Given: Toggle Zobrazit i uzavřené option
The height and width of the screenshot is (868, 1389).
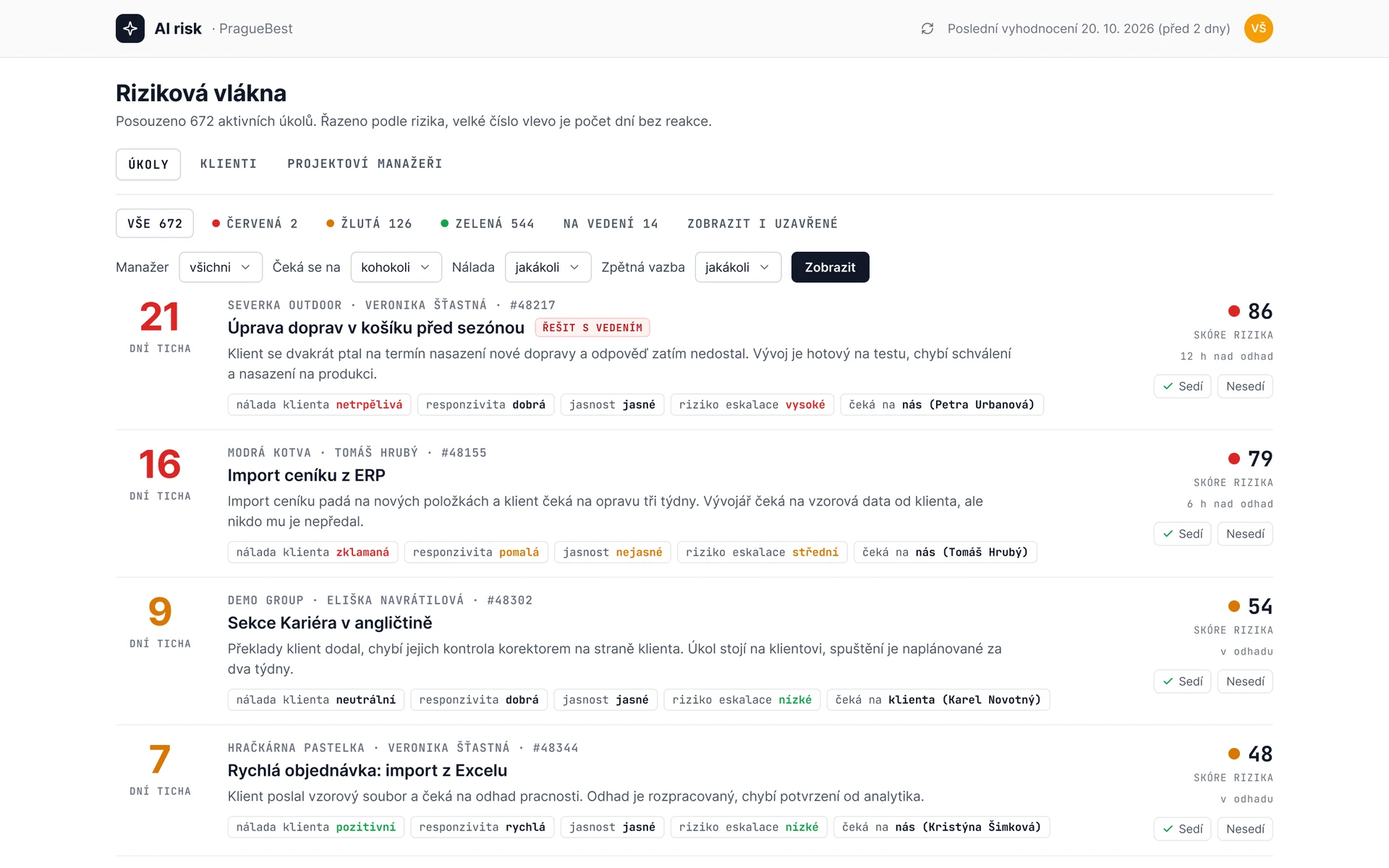Looking at the screenshot, I should point(763,224).
